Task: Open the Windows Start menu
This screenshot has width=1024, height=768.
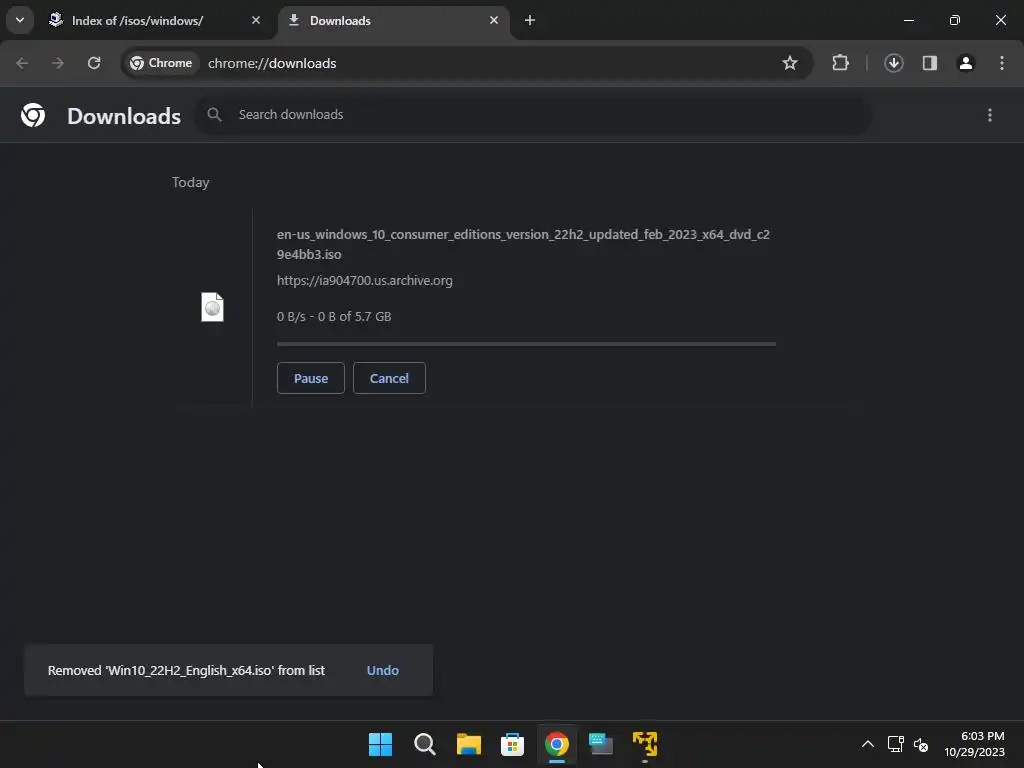Action: [380, 744]
